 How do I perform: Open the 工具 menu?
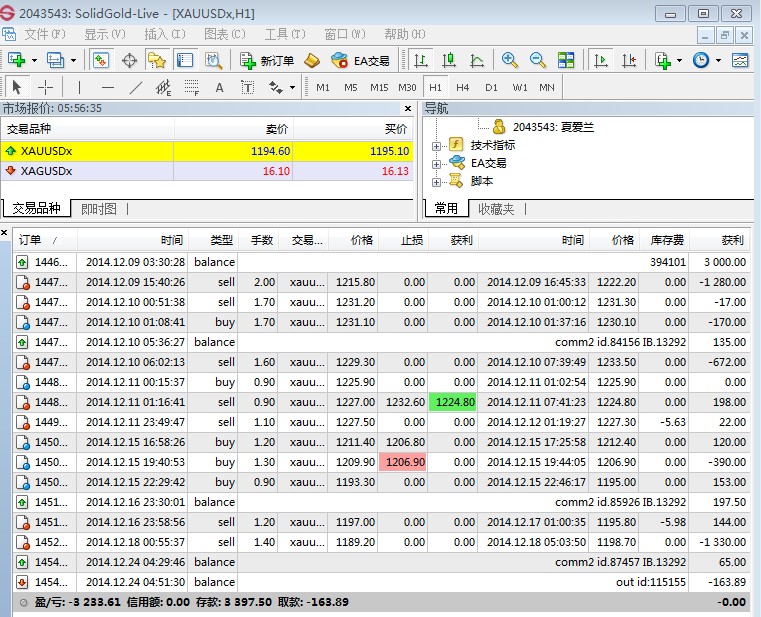pos(285,34)
